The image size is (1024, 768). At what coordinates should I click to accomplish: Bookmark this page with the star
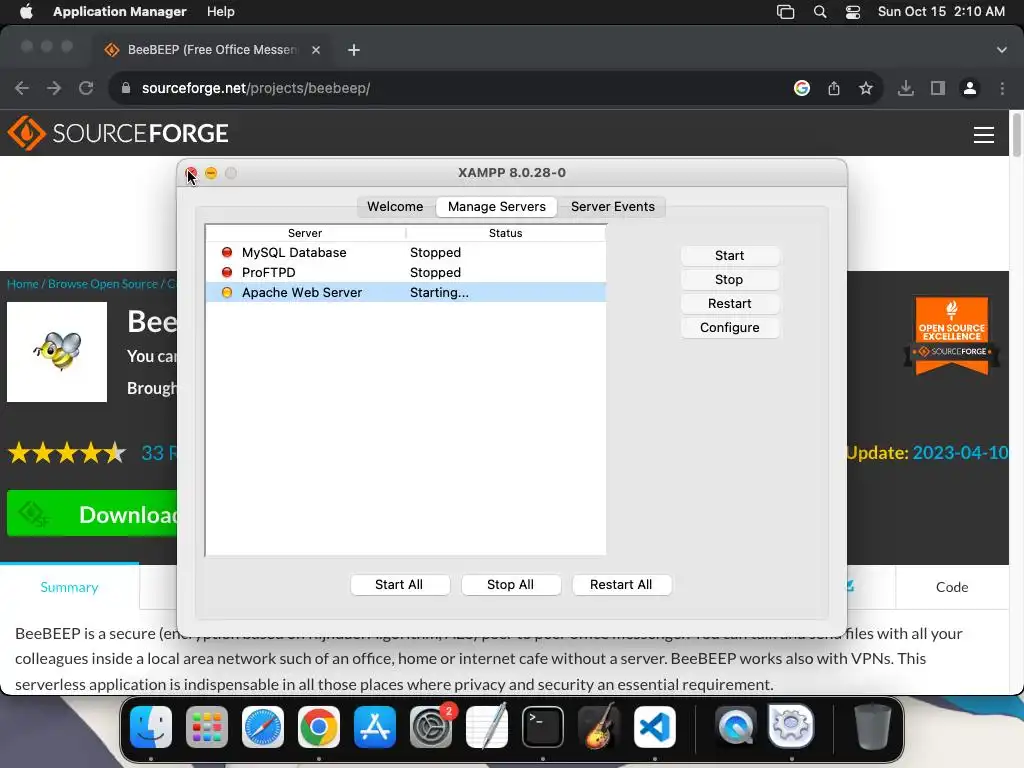[x=866, y=88]
